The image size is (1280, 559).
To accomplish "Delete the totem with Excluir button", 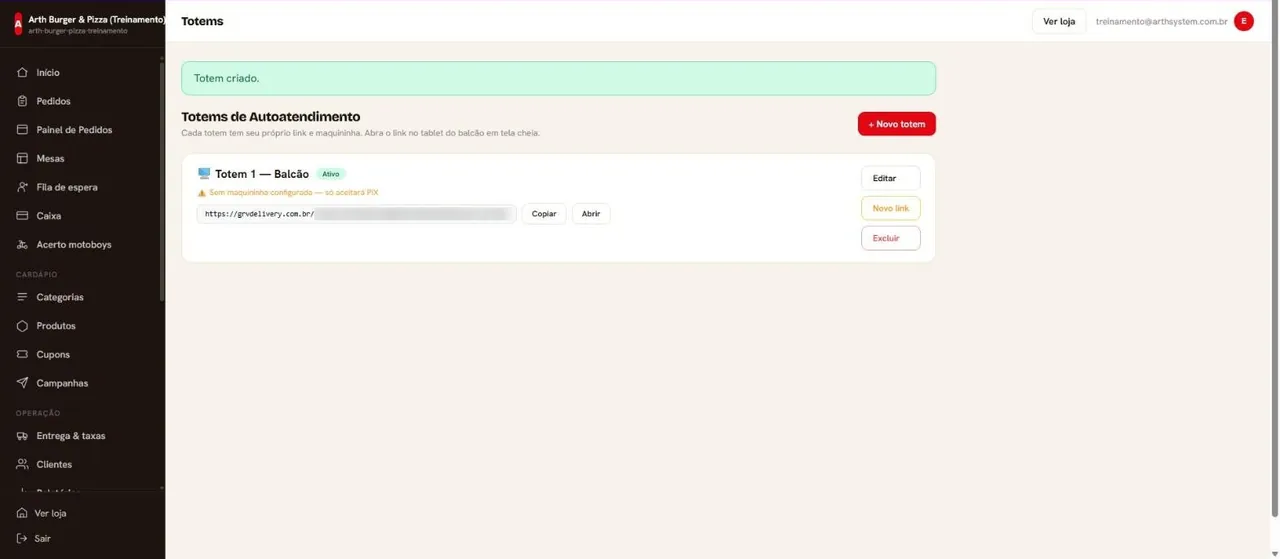I will click(890, 238).
